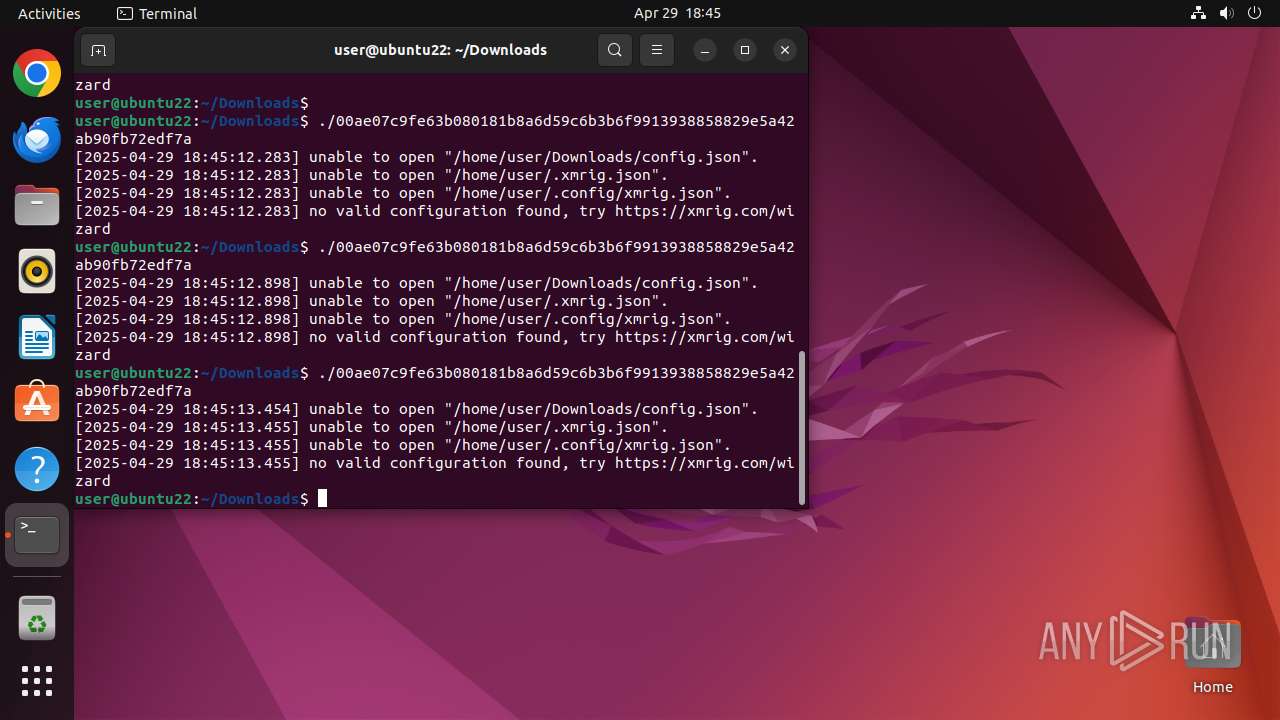Search terminal output with magnifier button
This screenshot has width=1280, height=720.
tap(615, 50)
